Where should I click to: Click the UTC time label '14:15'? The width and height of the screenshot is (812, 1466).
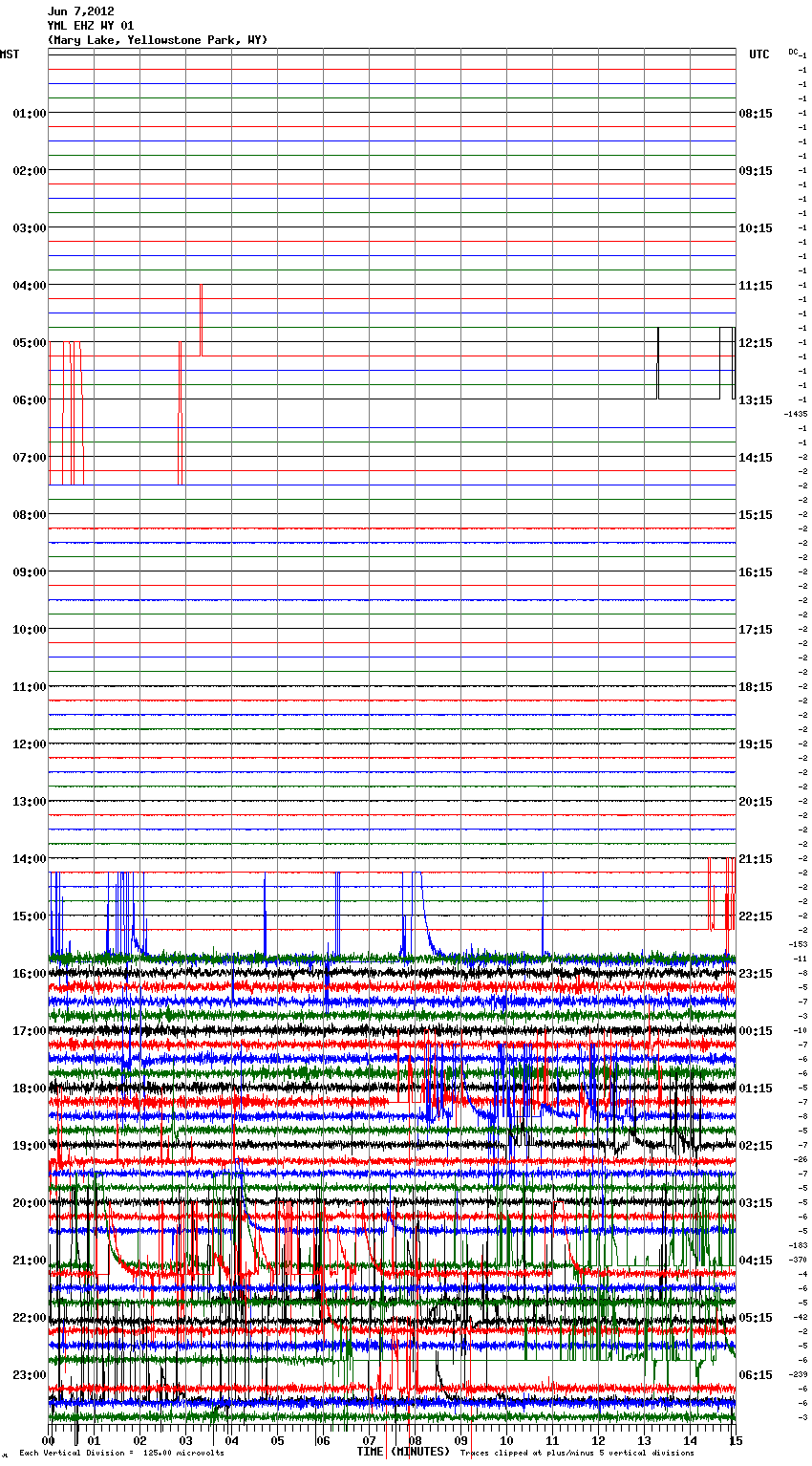click(x=756, y=458)
